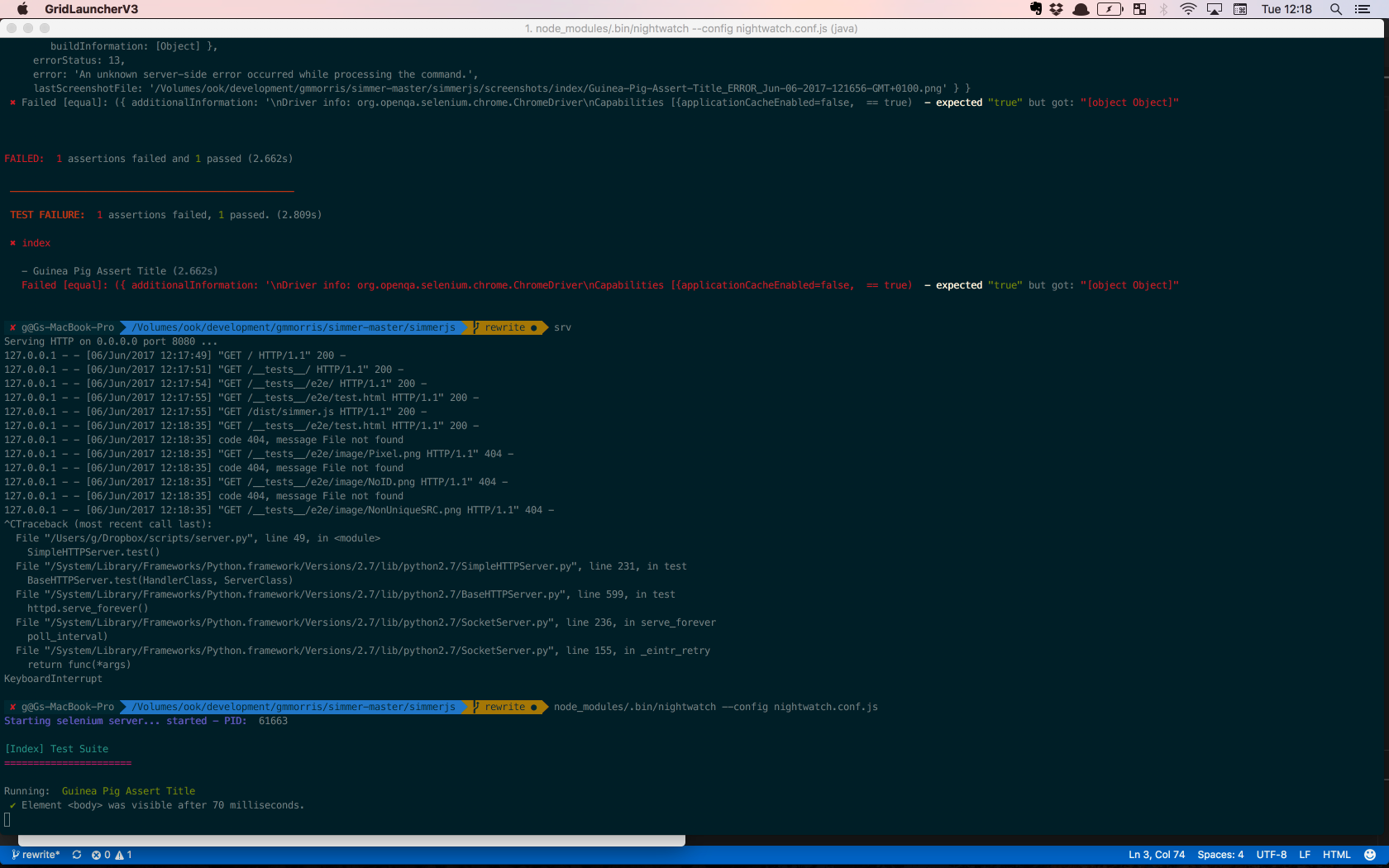Click the terminal cursor block
Viewport: 1389px width, 868px height.
point(7,819)
